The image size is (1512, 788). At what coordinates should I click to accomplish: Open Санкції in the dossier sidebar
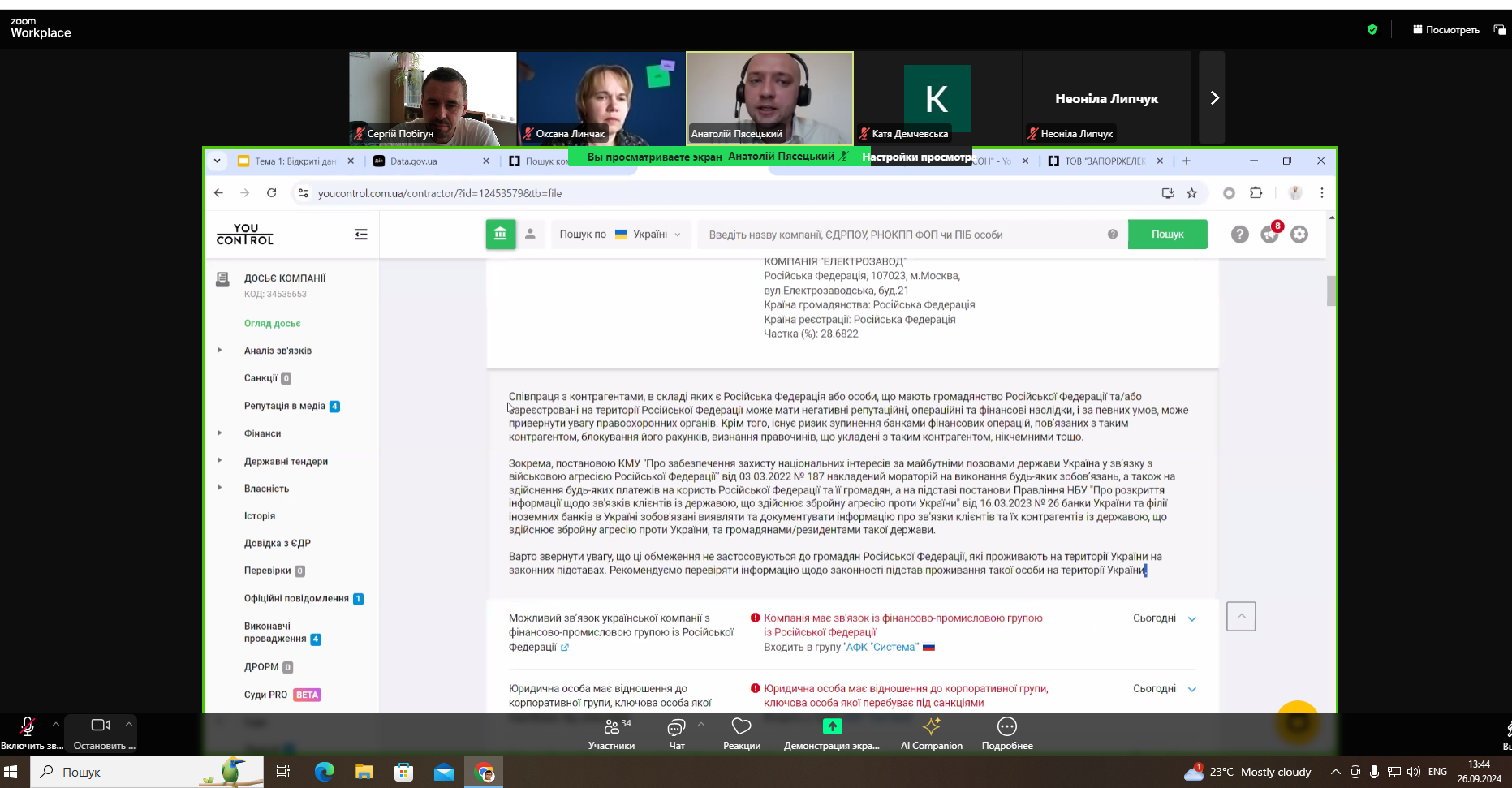pos(261,378)
